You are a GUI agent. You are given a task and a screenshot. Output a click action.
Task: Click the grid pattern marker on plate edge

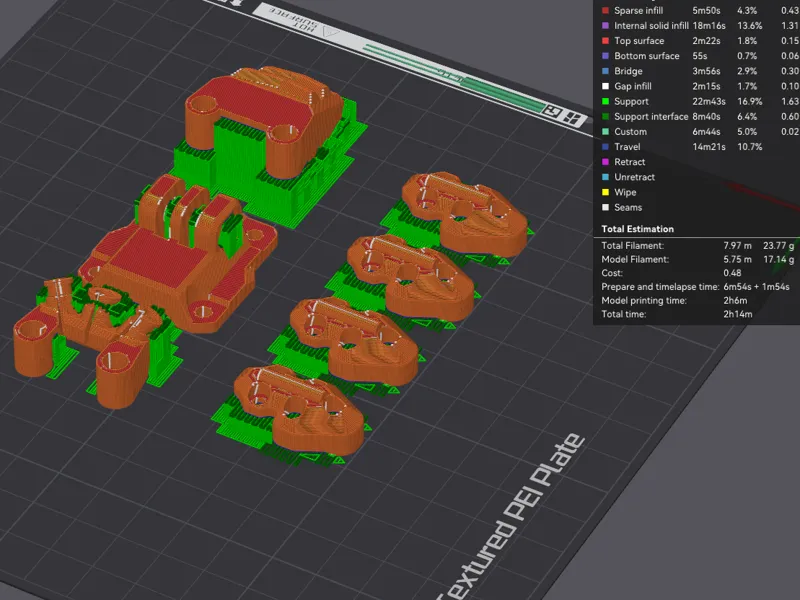coord(573,118)
